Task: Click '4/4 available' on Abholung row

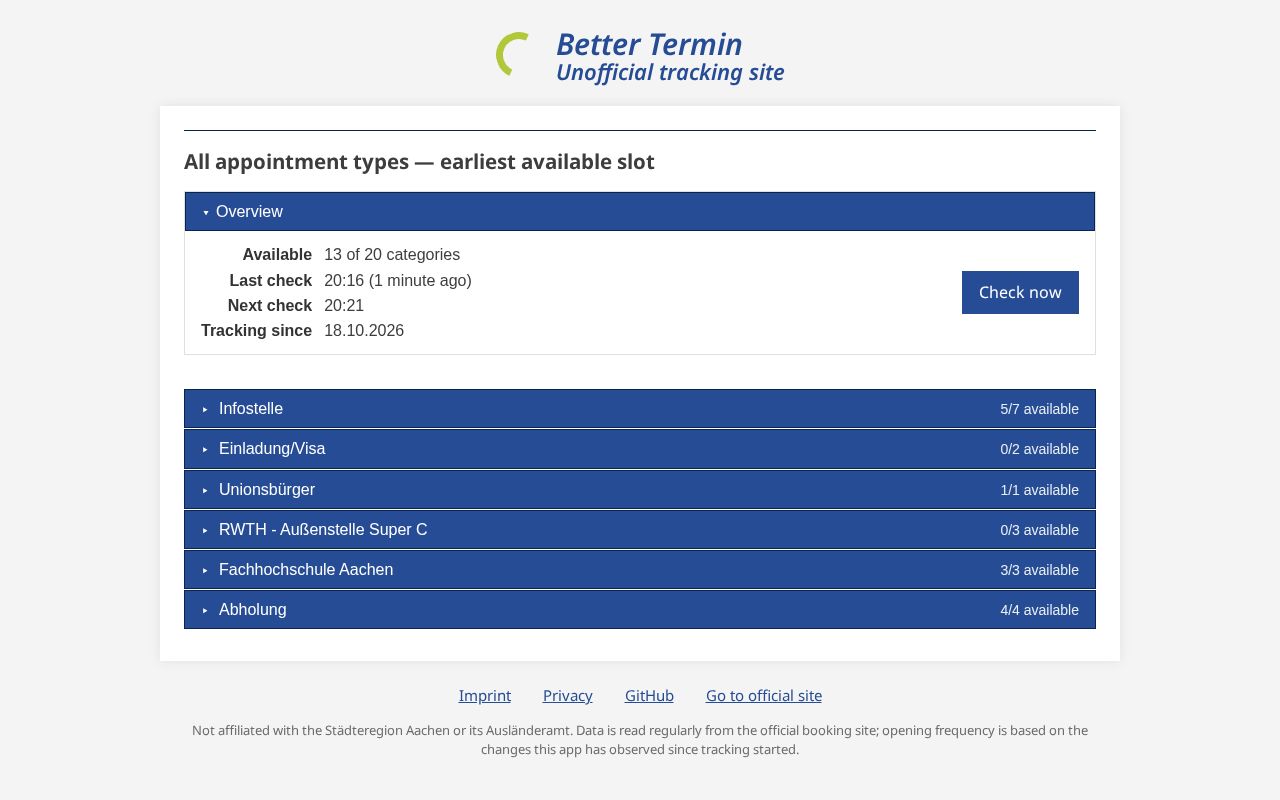Action: (x=1040, y=610)
